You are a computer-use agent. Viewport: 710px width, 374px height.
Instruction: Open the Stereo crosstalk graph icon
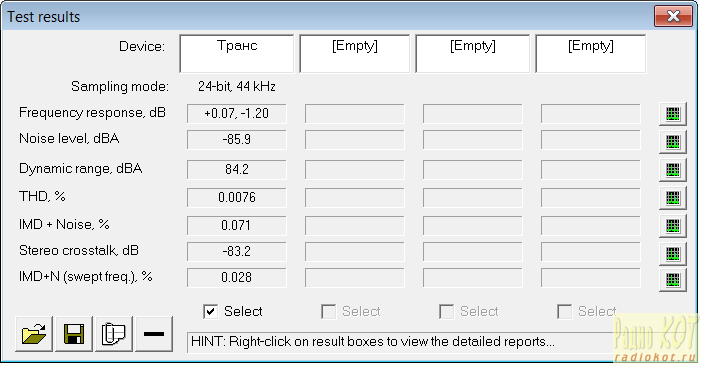[672, 253]
